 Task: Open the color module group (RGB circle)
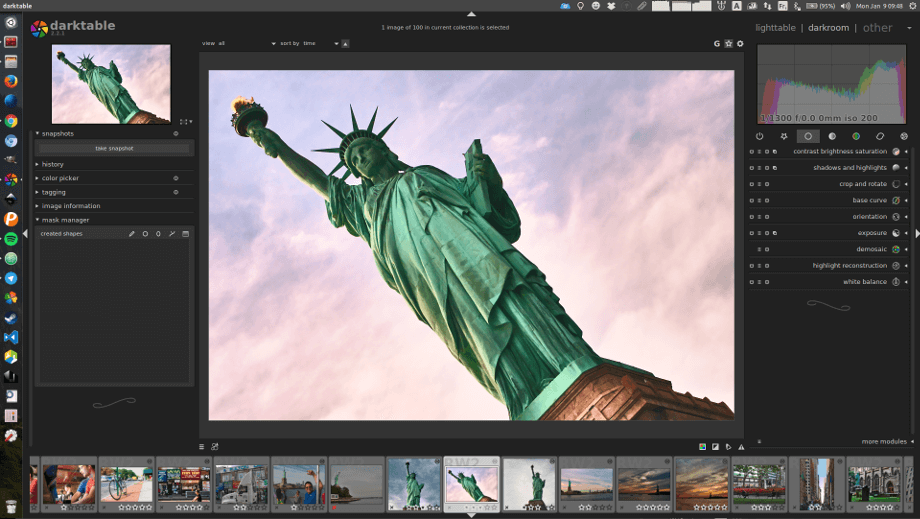point(856,136)
